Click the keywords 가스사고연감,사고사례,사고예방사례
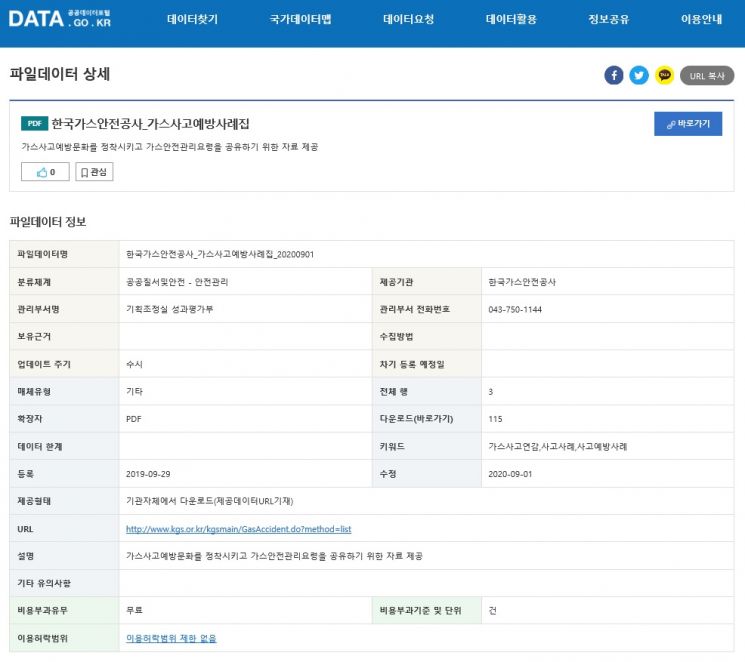The height and width of the screenshot is (662, 745). (x=558, y=446)
